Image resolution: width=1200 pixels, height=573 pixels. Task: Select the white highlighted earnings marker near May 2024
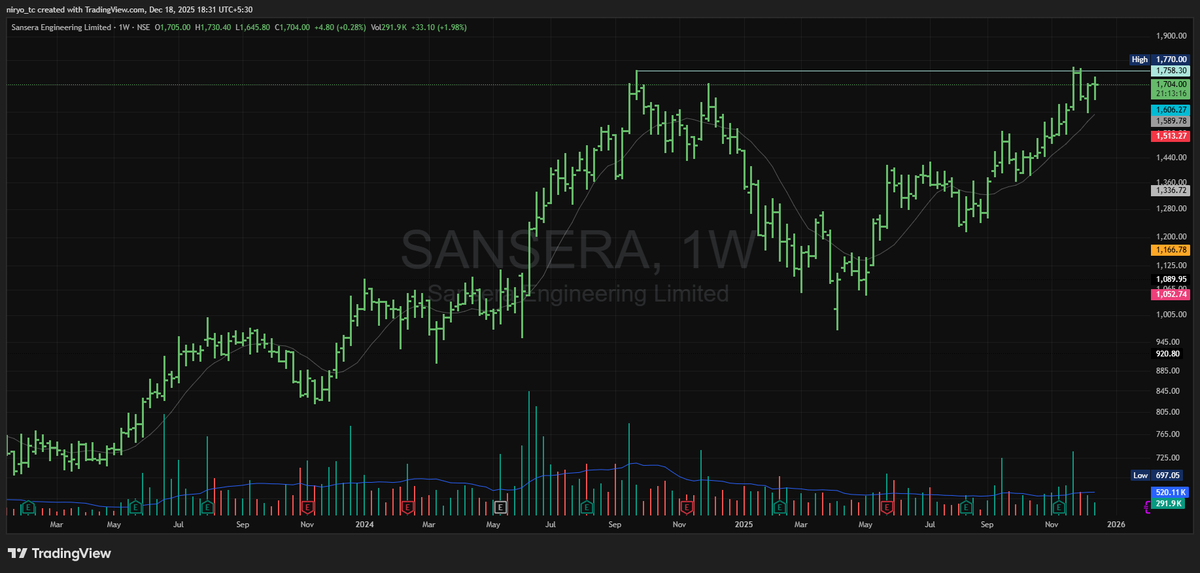coord(500,507)
